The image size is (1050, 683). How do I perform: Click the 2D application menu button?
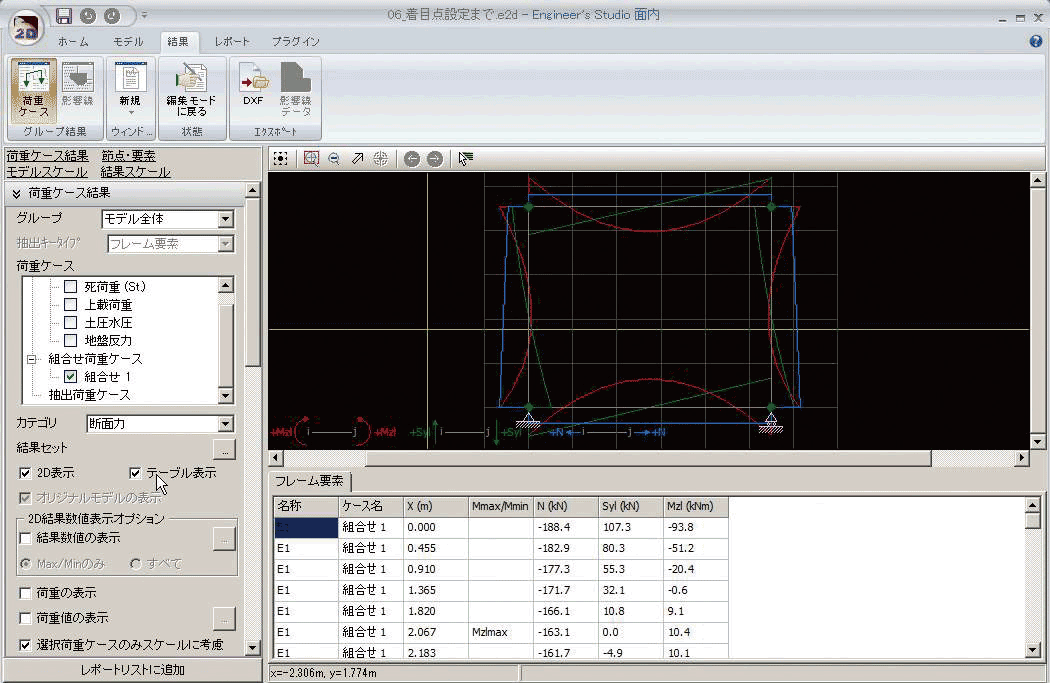click(26, 28)
